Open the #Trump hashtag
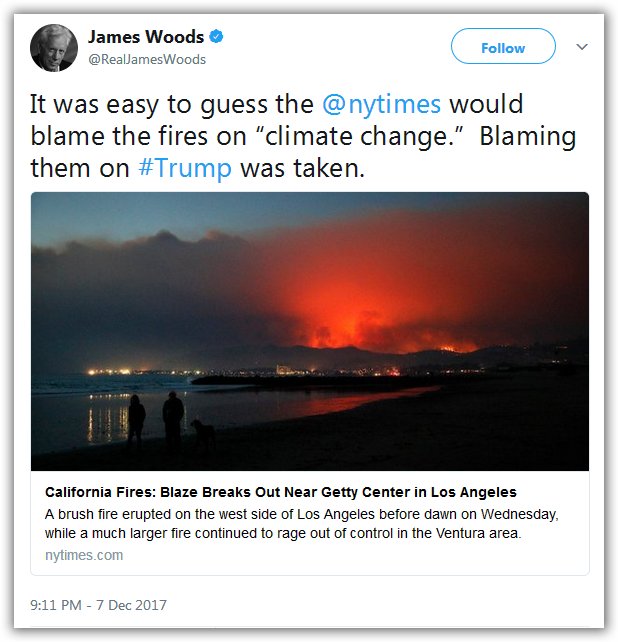Image resolution: width=618 pixels, height=642 pixels. [185, 168]
